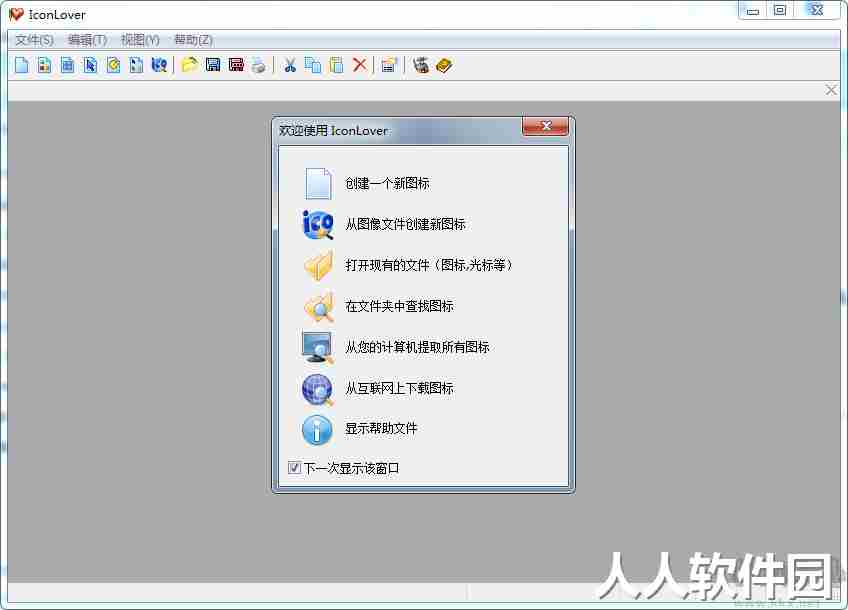848x610 pixels.
Task: Choose 创建一个新图标 option
Action: point(387,183)
